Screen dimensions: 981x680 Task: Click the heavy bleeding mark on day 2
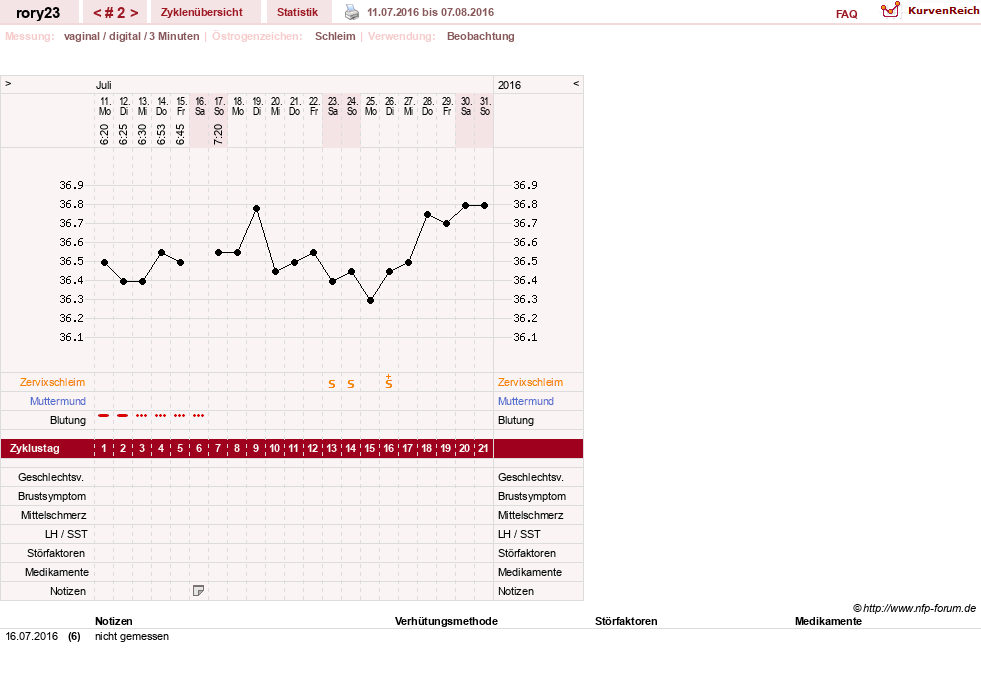[x=123, y=415]
